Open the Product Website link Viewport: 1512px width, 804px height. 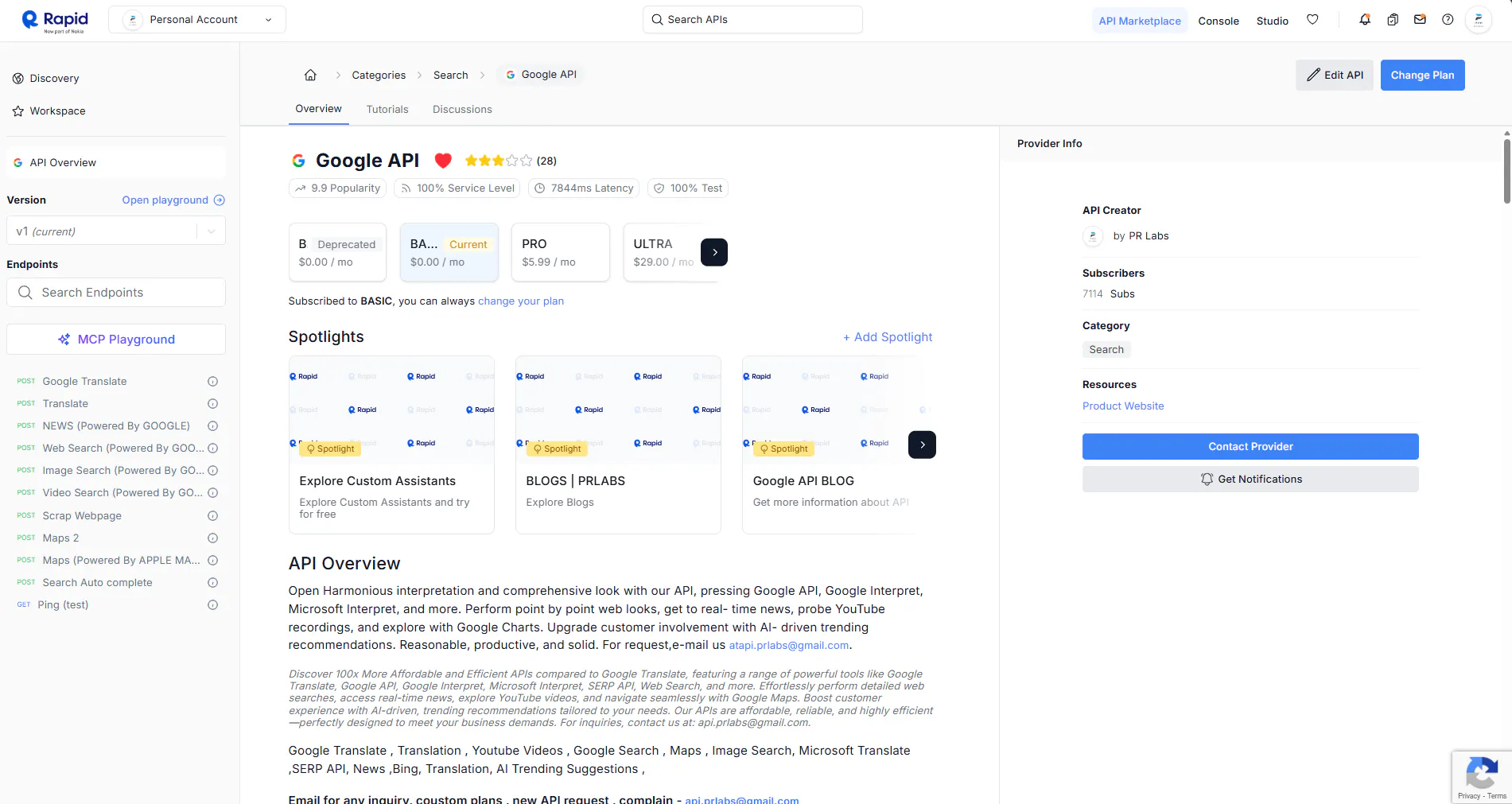[1123, 406]
